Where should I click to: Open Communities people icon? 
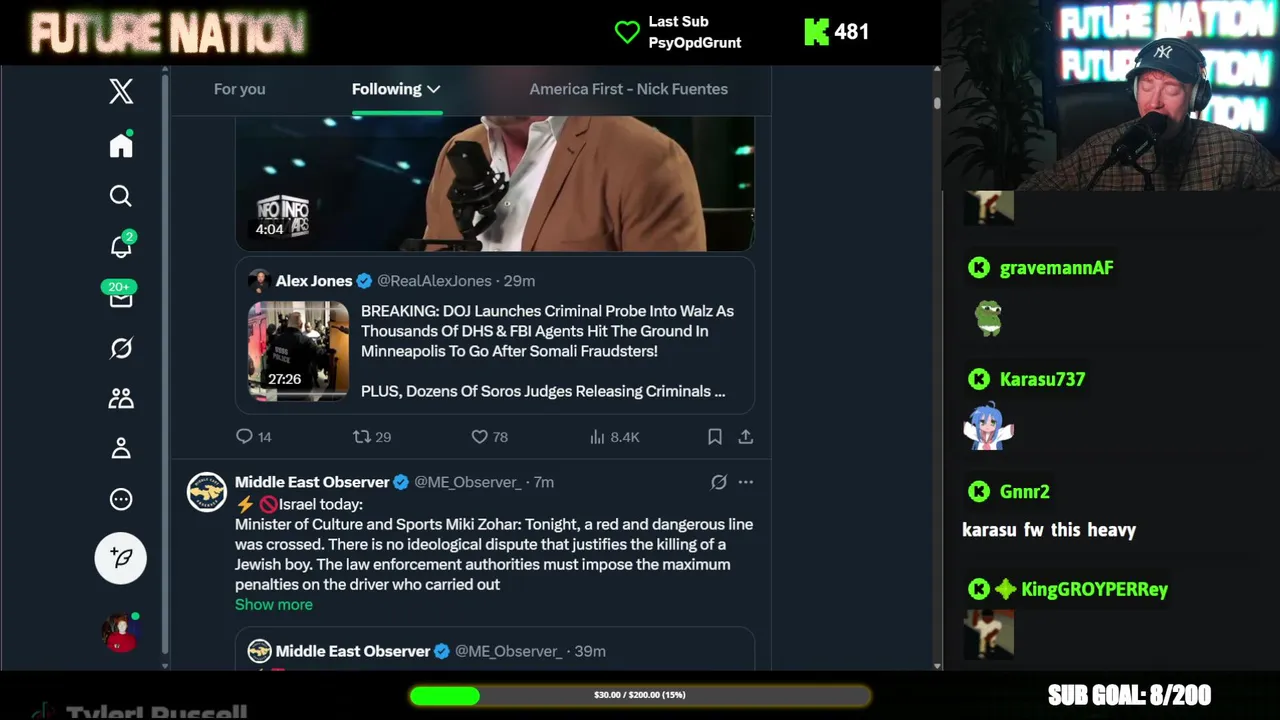(x=121, y=398)
